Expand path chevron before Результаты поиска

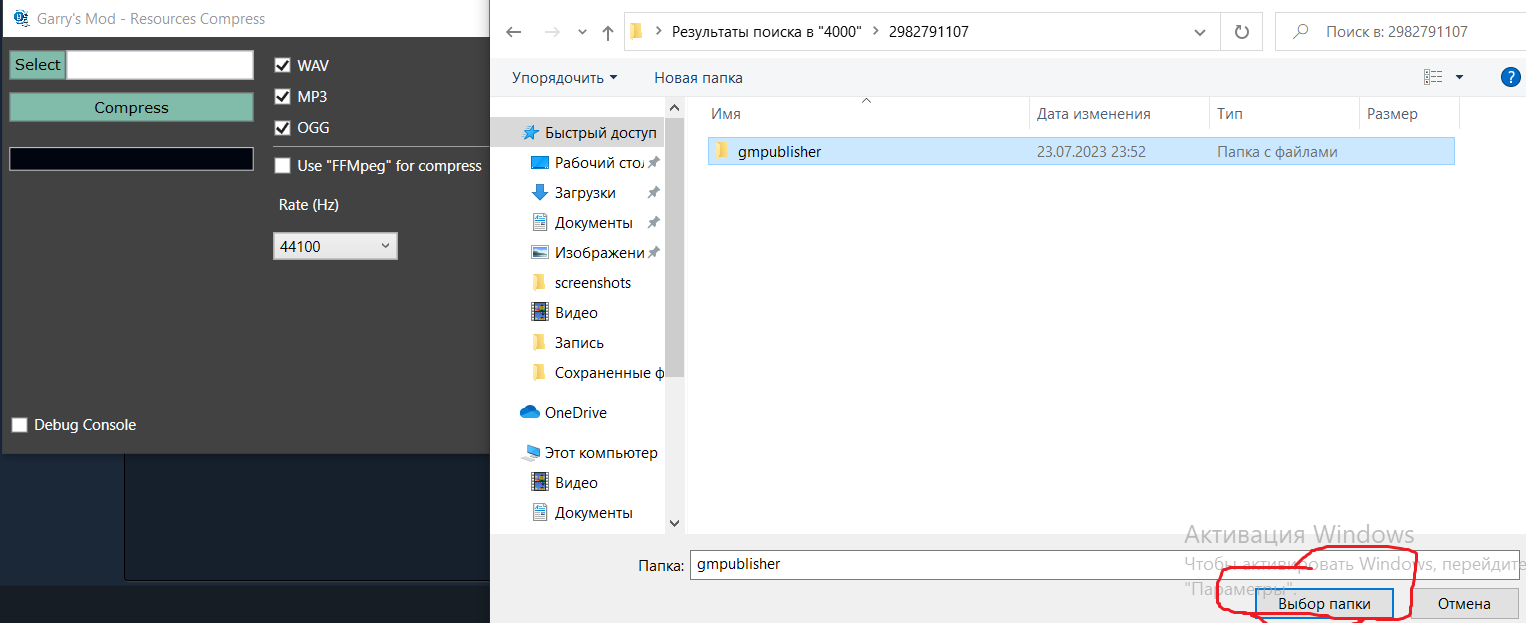(658, 32)
